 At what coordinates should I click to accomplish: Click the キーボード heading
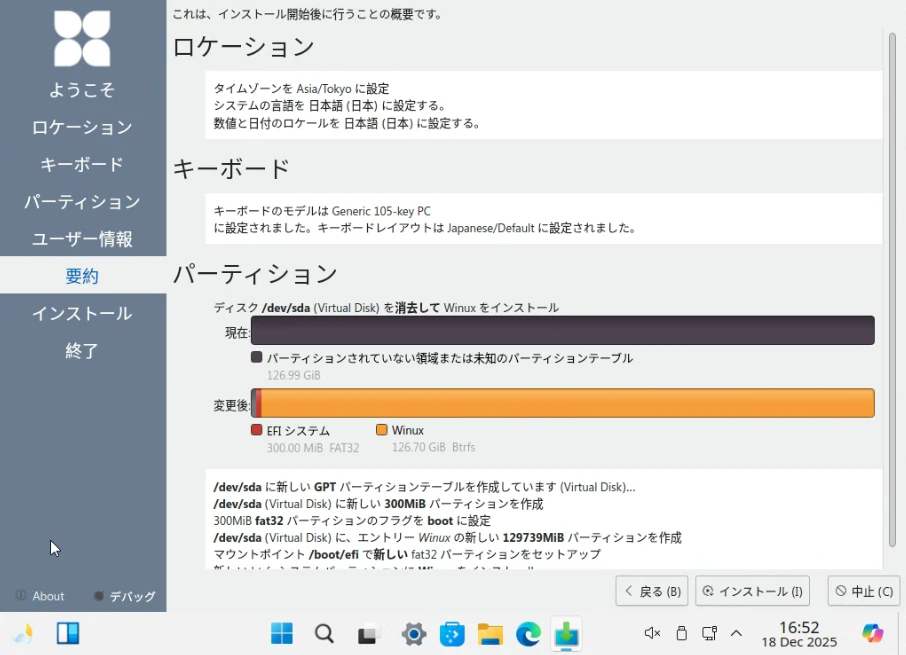click(x=231, y=169)
